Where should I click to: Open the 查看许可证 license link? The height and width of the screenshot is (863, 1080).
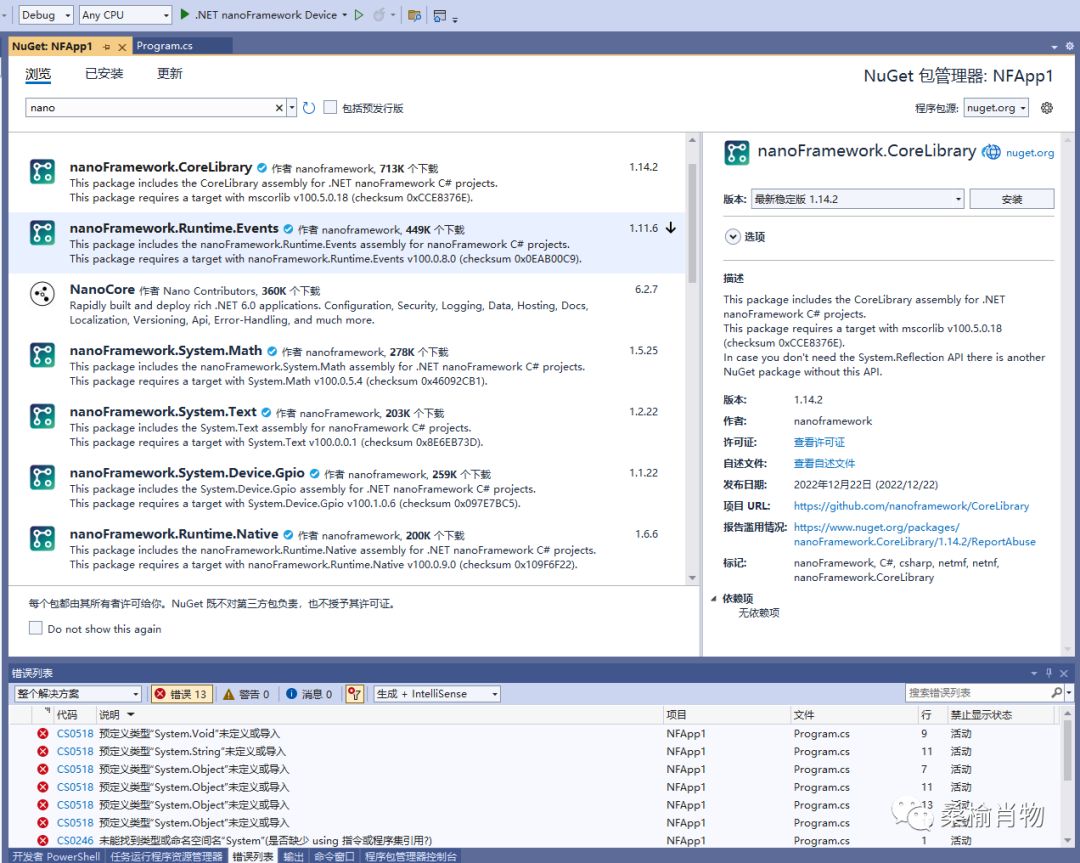[x=819, y=442]
